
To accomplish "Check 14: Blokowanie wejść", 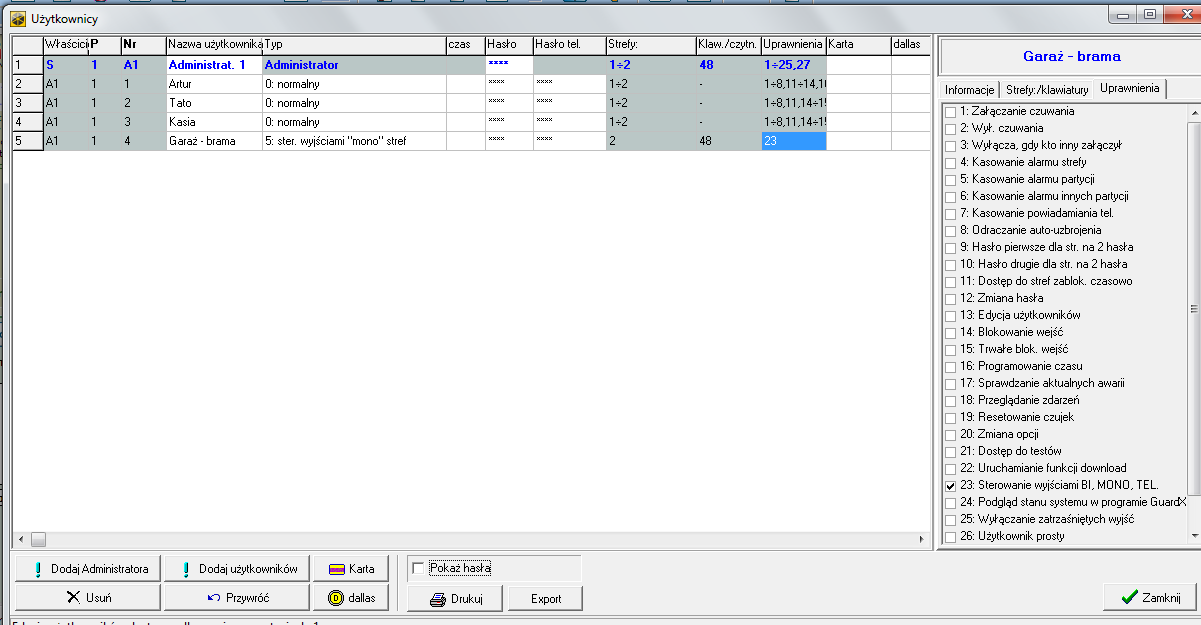I will [x=950, y=332].
